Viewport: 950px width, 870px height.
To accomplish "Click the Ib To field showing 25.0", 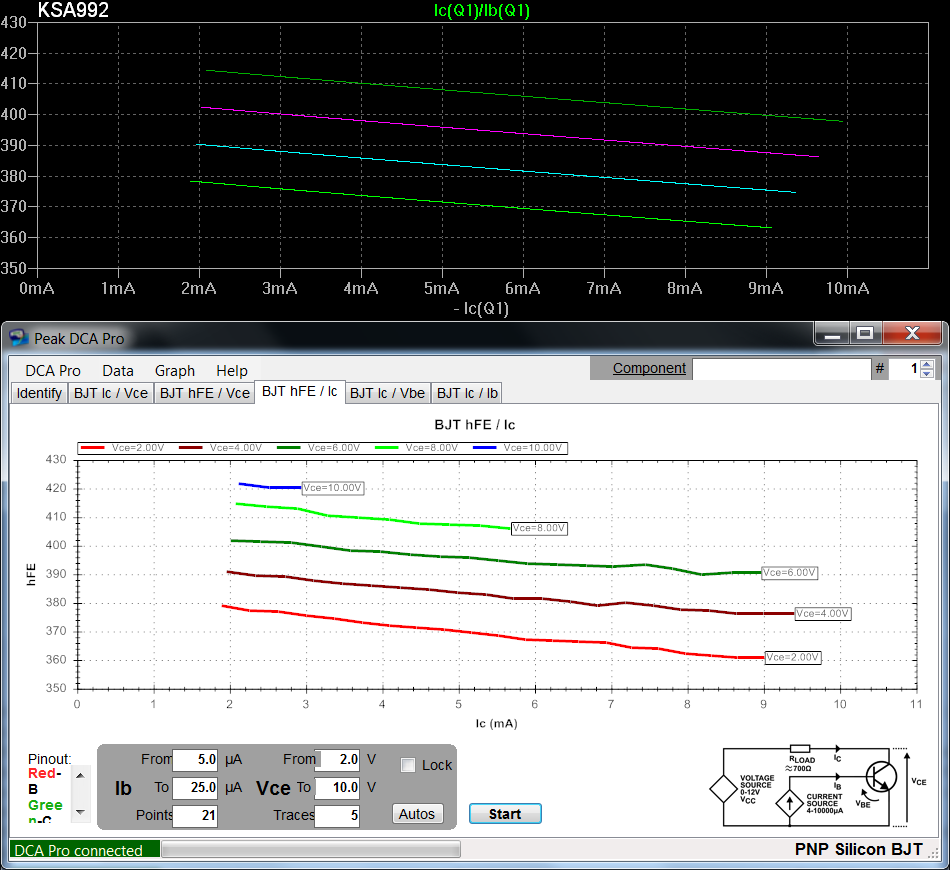I will coord(195,787).
